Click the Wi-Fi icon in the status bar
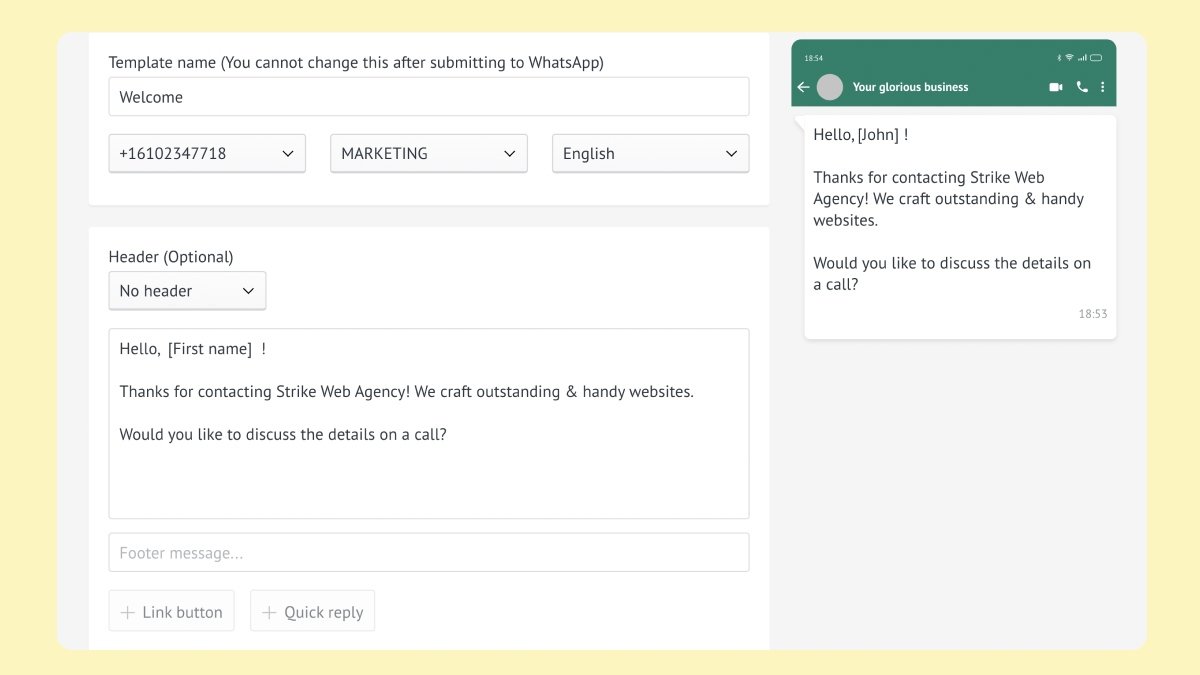Viewport: 1200px width, 675px height. (1069, 57)
